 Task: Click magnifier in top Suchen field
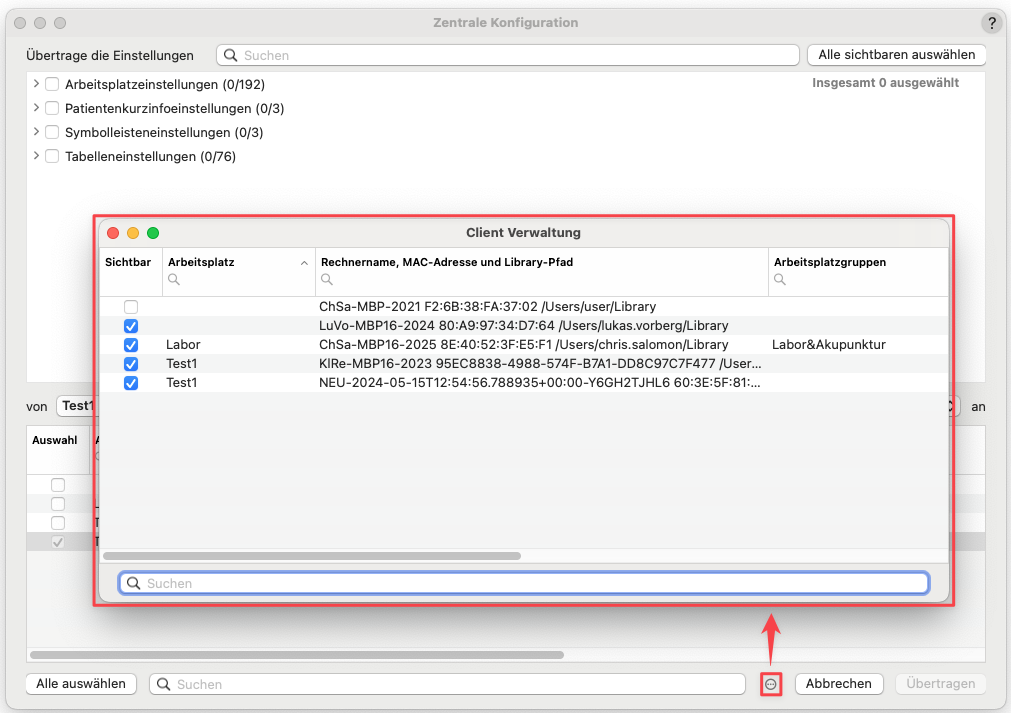click(x=230, y=55)
